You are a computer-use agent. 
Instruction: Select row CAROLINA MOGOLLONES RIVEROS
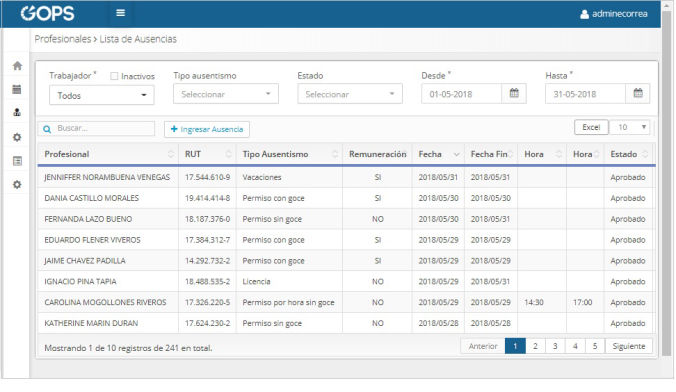(347, 302)
